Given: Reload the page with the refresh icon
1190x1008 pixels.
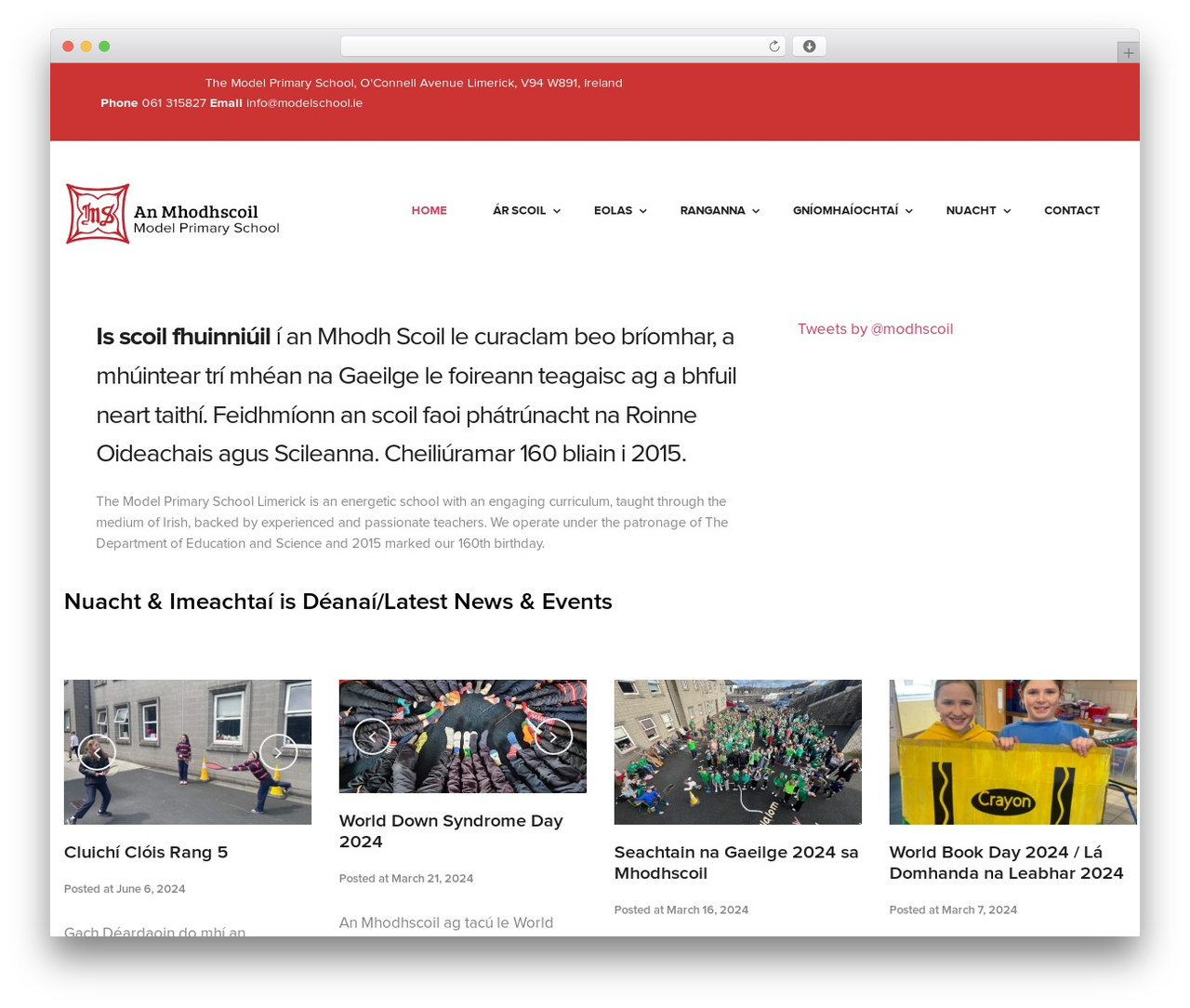Looking at the screenshot, I should [774, 46].
